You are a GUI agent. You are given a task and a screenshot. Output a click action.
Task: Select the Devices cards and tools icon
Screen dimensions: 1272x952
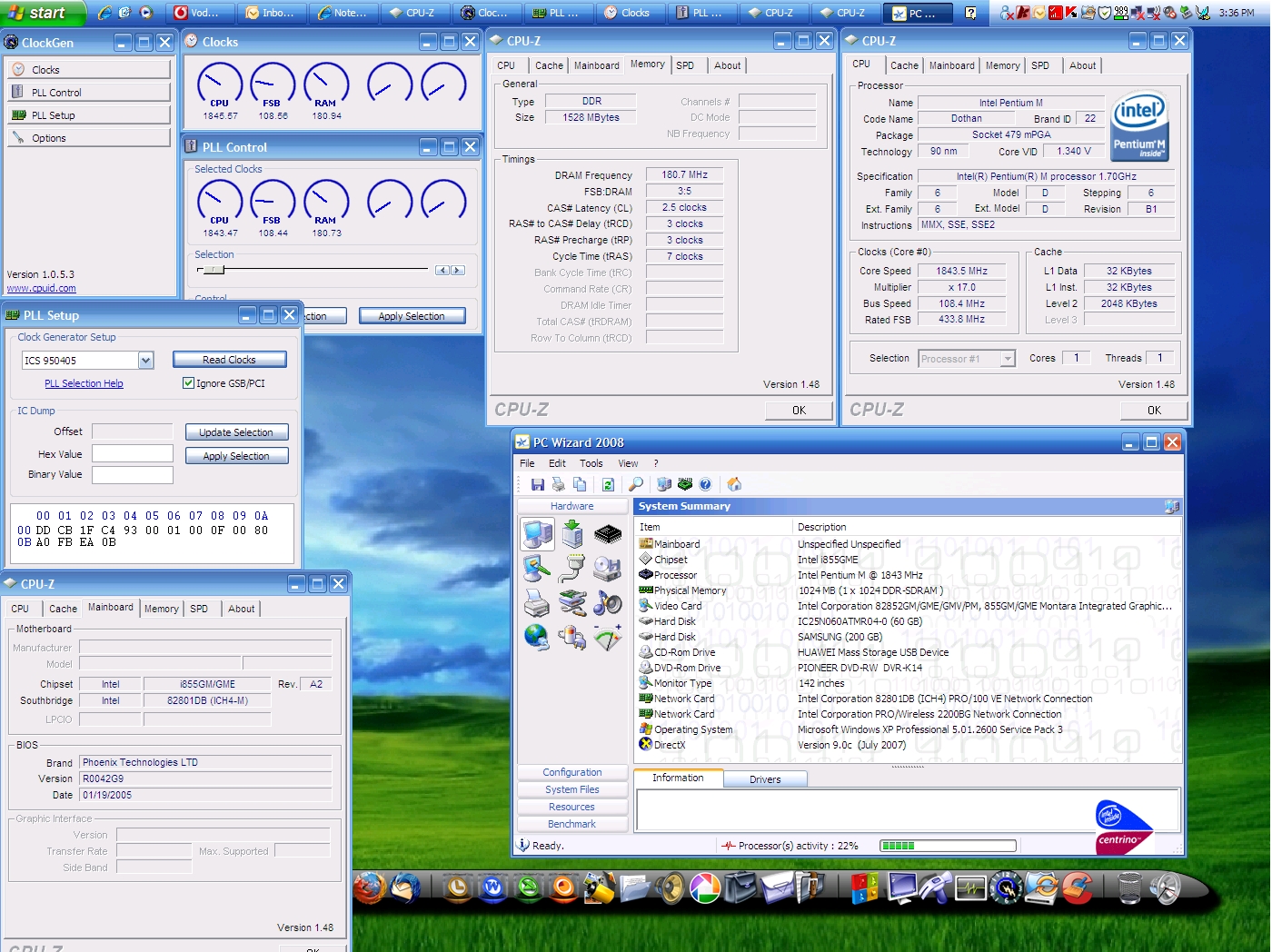tap(572, 603)
